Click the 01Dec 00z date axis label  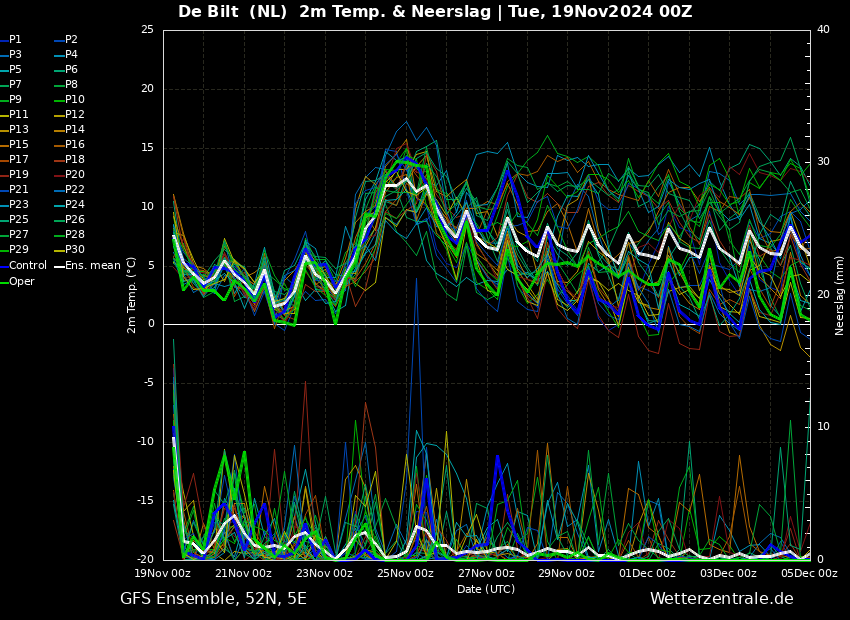click(x=647, y=573)
